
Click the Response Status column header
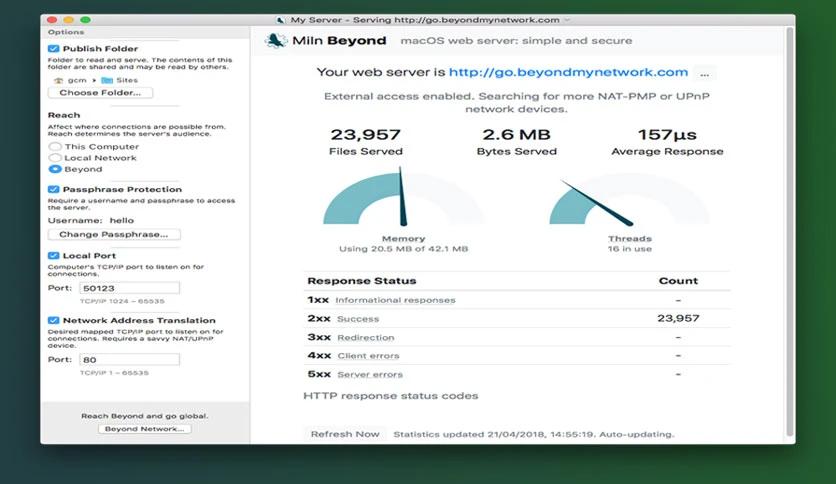361,281
